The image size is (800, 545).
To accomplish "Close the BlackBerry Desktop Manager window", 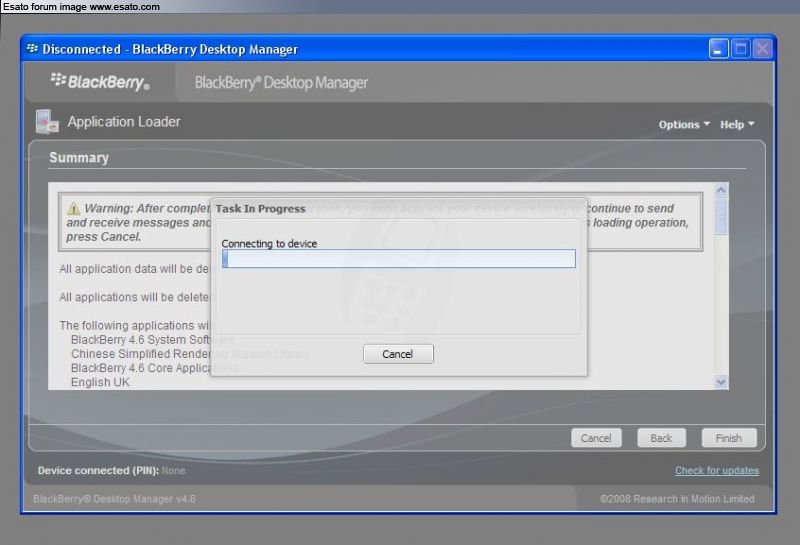I will [x=763, y=49].
